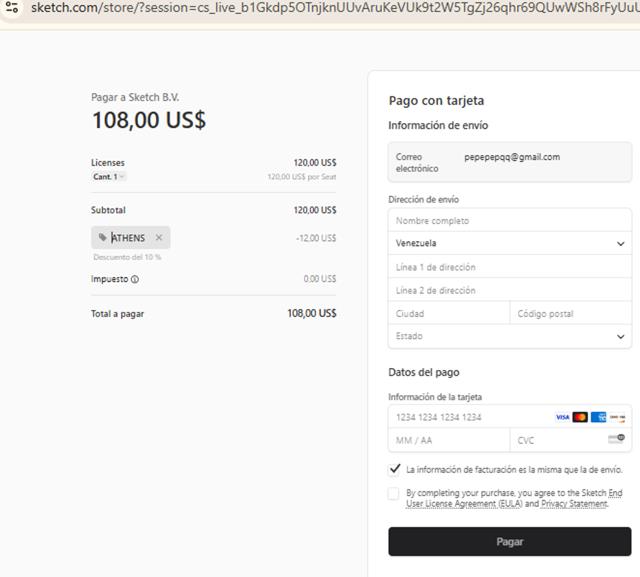The height and width of the screenshot is (577, 640).
Task: Click the CVC field
Action: coord(571,440)
